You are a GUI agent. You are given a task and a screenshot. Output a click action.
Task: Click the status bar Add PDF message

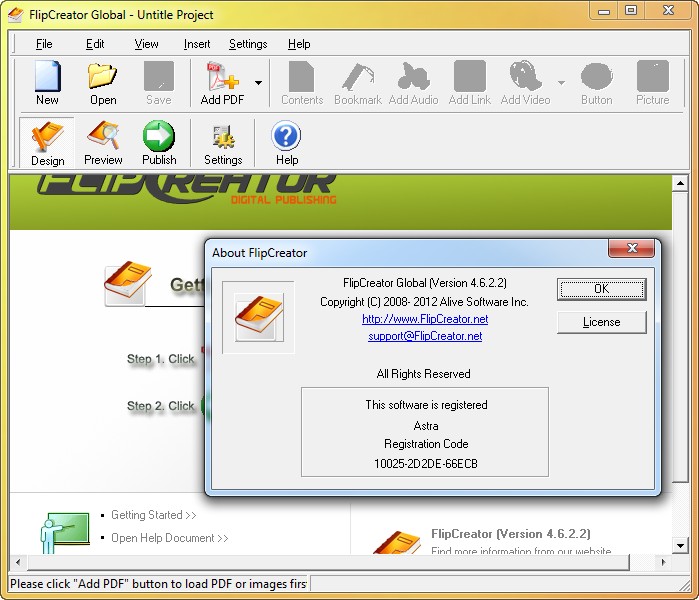(158, 584)
